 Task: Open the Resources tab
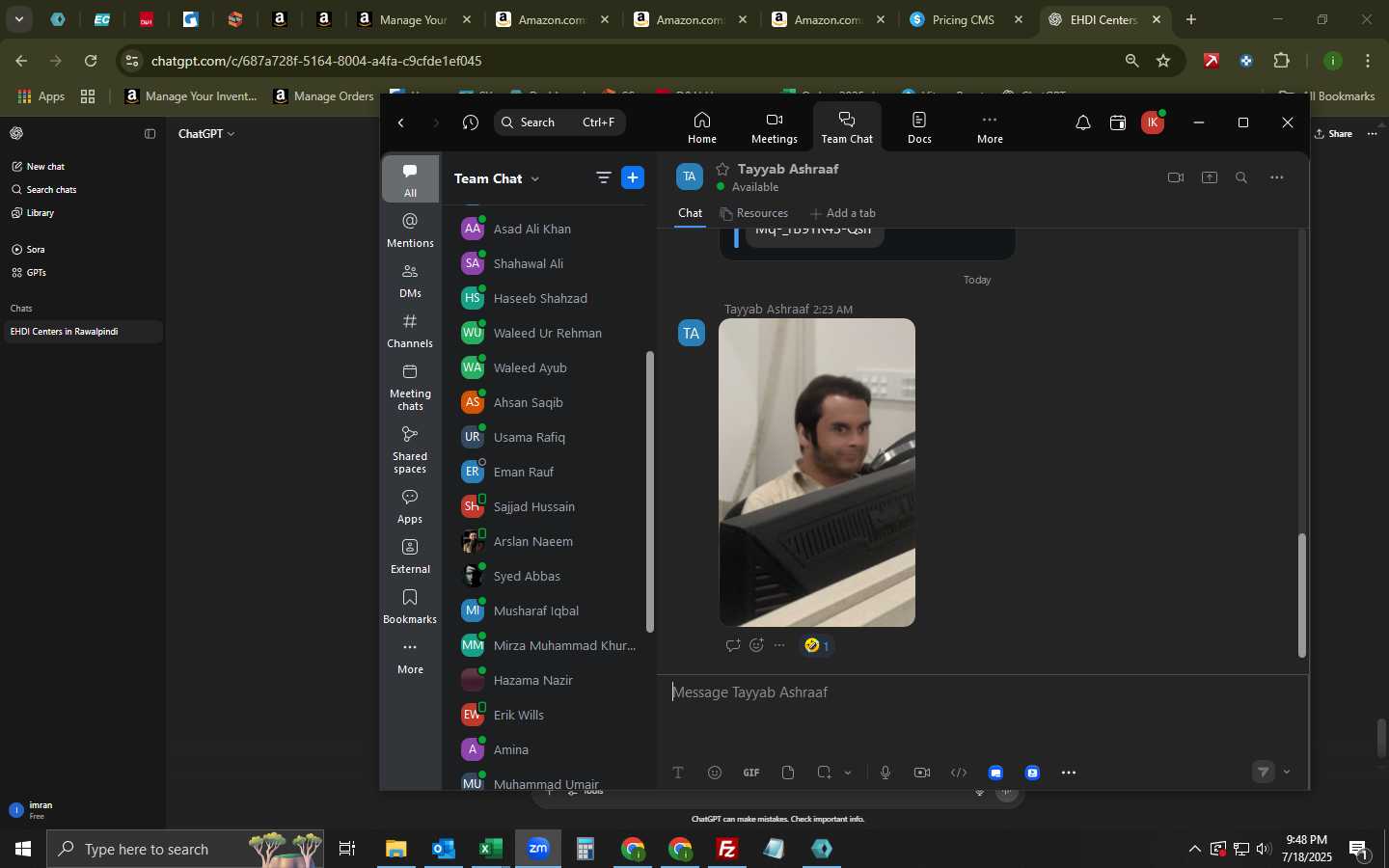[754, 213]
